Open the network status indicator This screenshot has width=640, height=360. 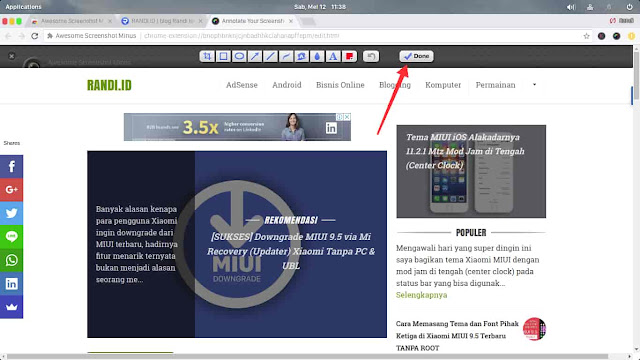point(590,7)
